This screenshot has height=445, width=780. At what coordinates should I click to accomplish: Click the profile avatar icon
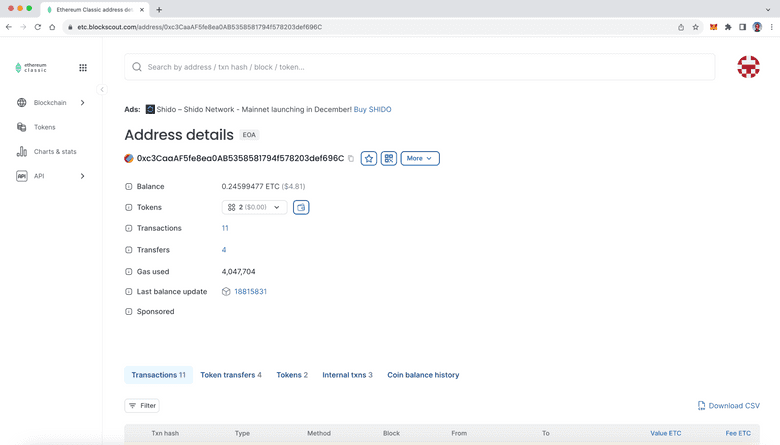click(748, 67)
